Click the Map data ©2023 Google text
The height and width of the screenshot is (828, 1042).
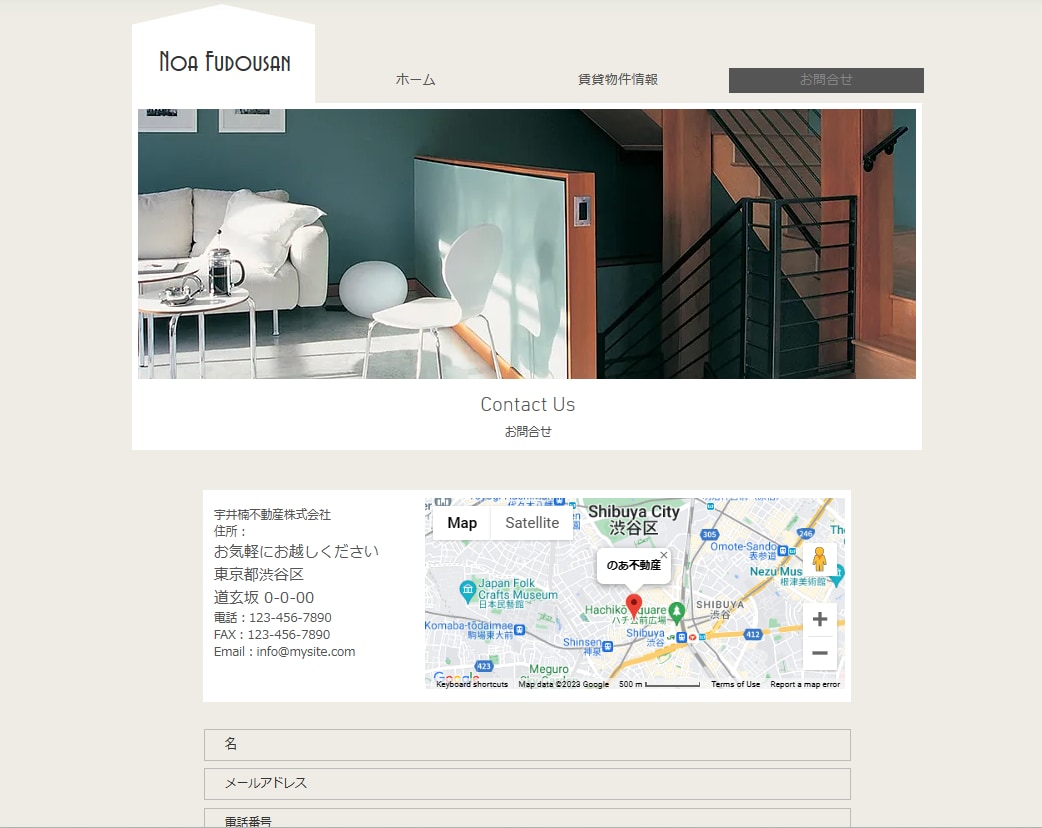(x=564, y=684)
